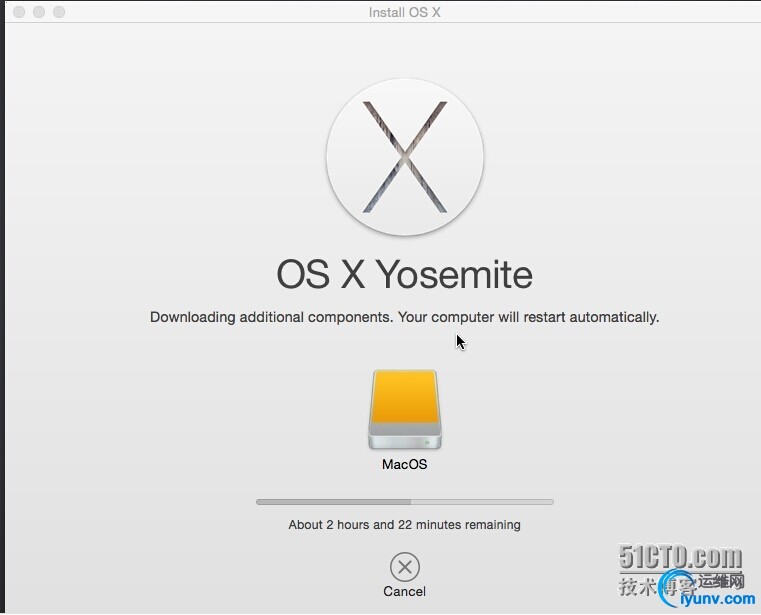Click the 'About 2 hours and 22 minutes remaining' text

[x=405, y=525]
